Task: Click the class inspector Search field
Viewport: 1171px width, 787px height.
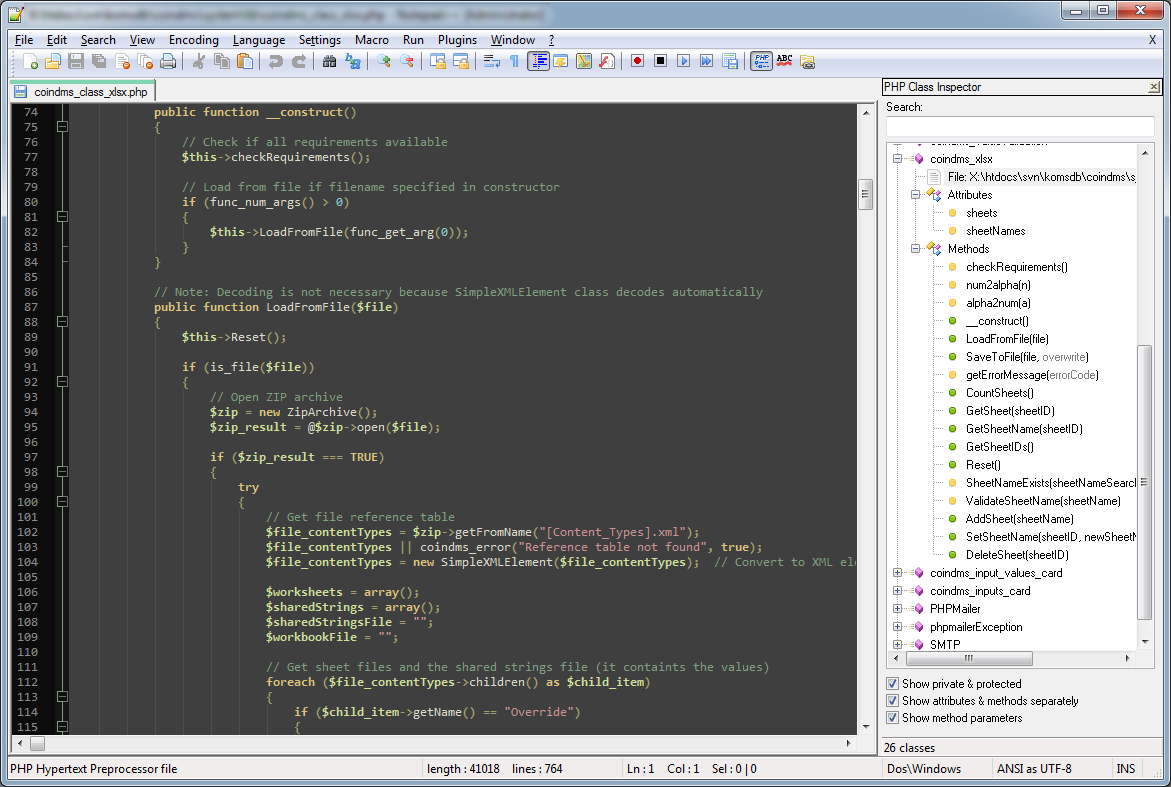Action: [1019, 125]
